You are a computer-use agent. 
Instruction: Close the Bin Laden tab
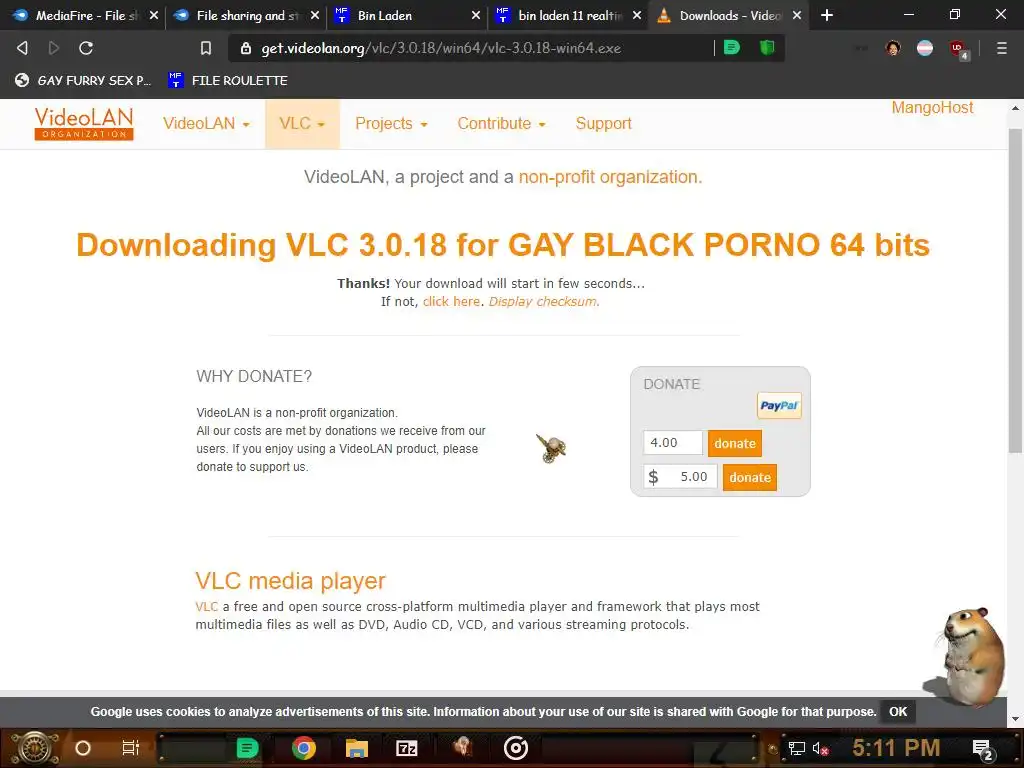pos(475,15)
